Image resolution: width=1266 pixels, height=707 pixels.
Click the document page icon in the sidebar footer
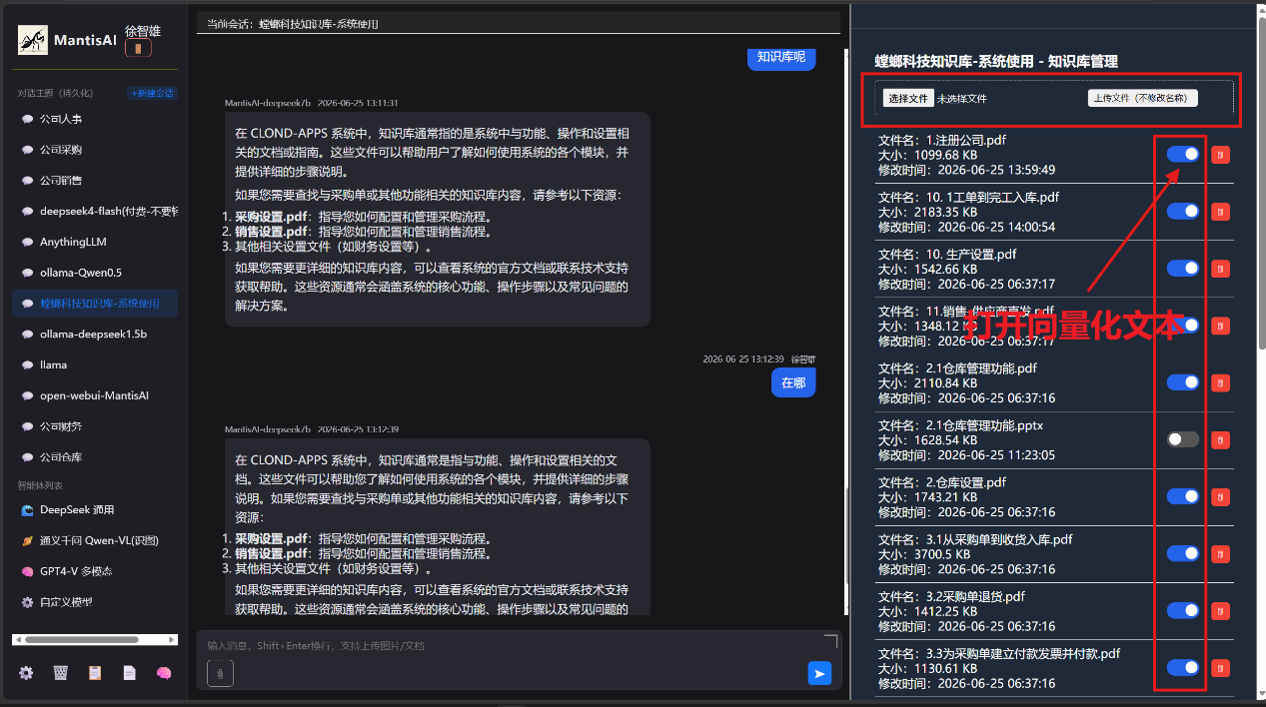point(129,673)
